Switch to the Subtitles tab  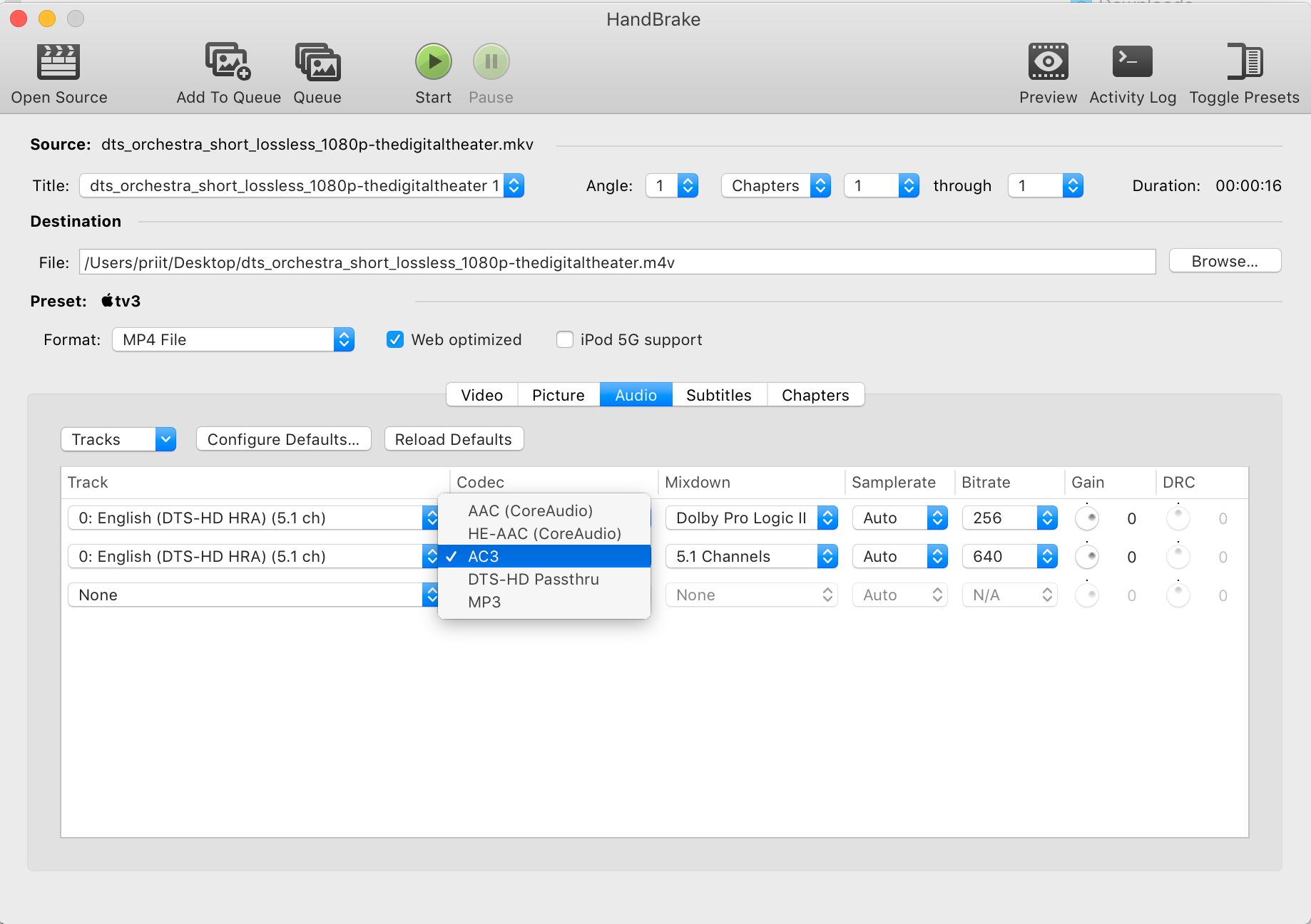coord(719,395)
